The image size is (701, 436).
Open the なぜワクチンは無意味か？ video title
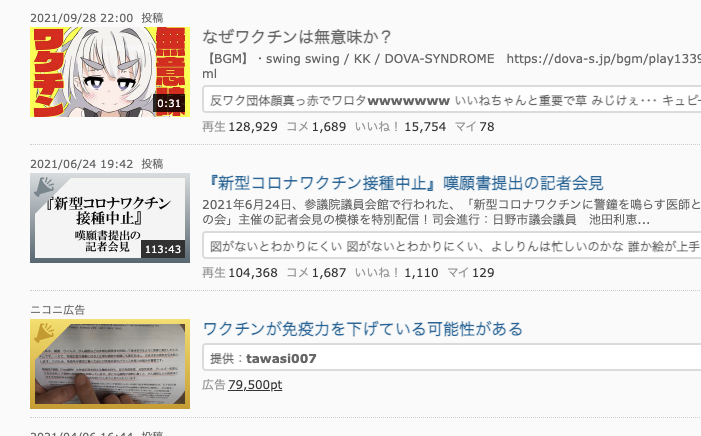[297, 37]
